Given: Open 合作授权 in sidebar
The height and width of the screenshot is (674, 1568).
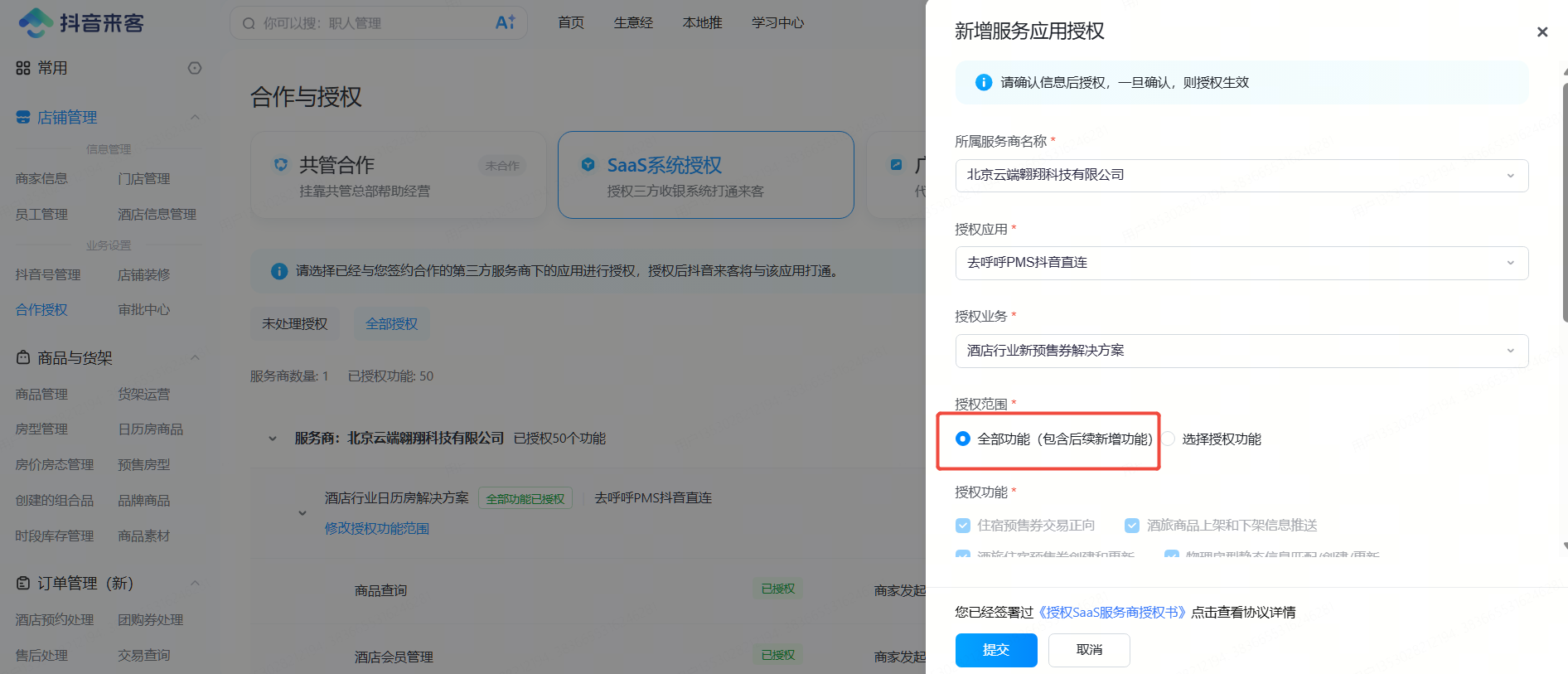Looking at the screenshot, I should click(41, 309).
